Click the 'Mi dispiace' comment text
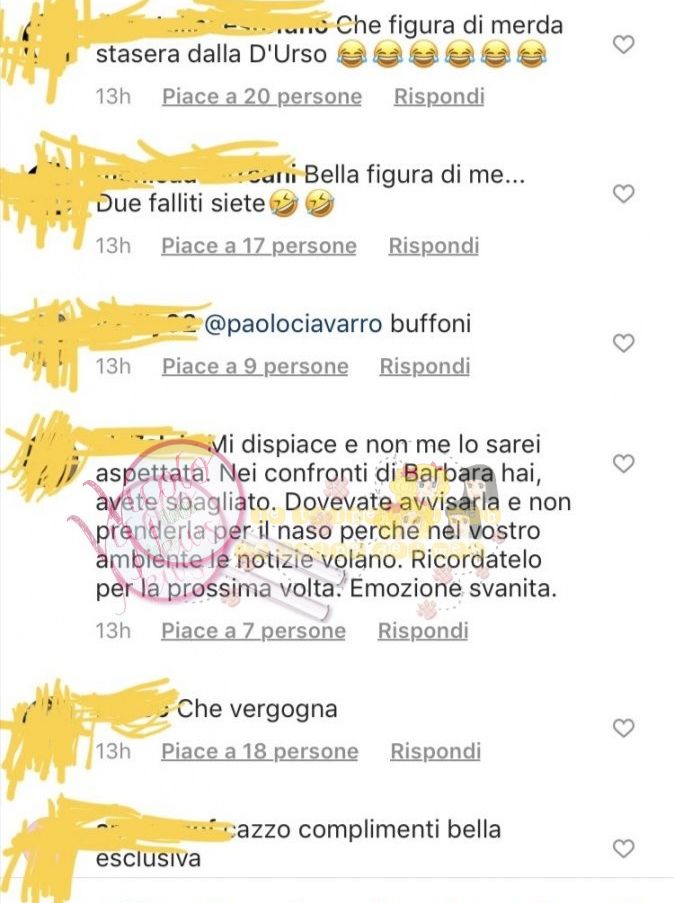This screenshot has width=674, height=903. tap(333, 517)
